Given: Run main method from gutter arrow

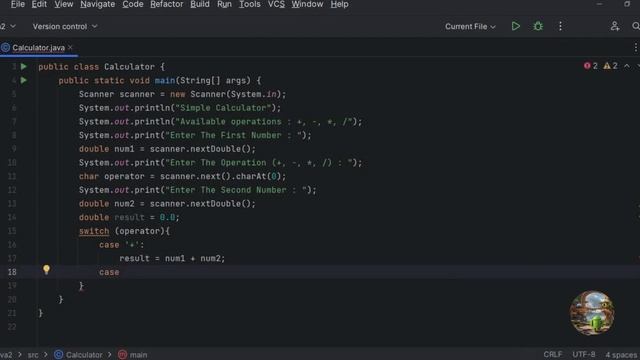Looking at the screenshot, I should [x=24, y=80].
